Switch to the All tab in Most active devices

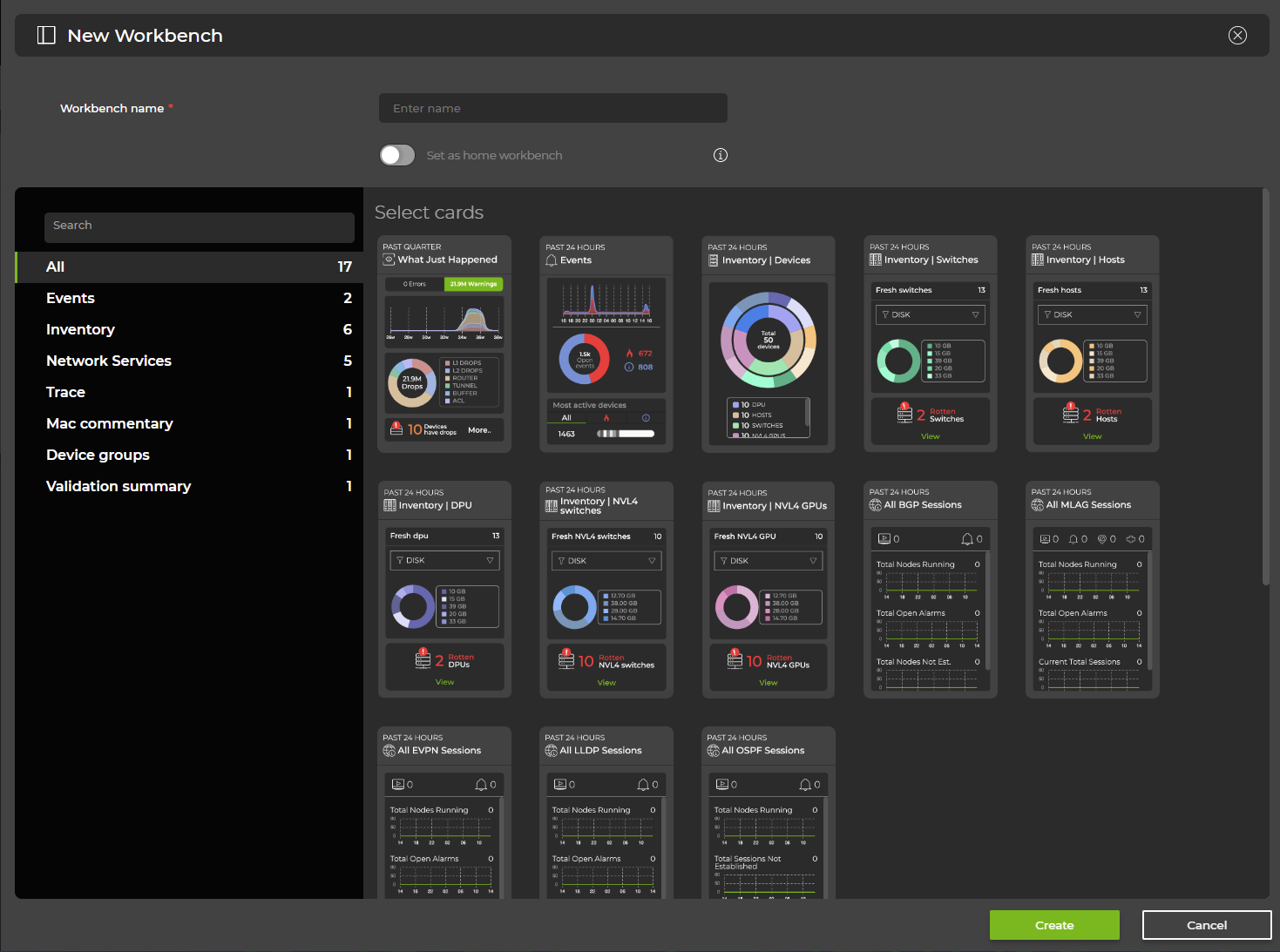(566, 418)
